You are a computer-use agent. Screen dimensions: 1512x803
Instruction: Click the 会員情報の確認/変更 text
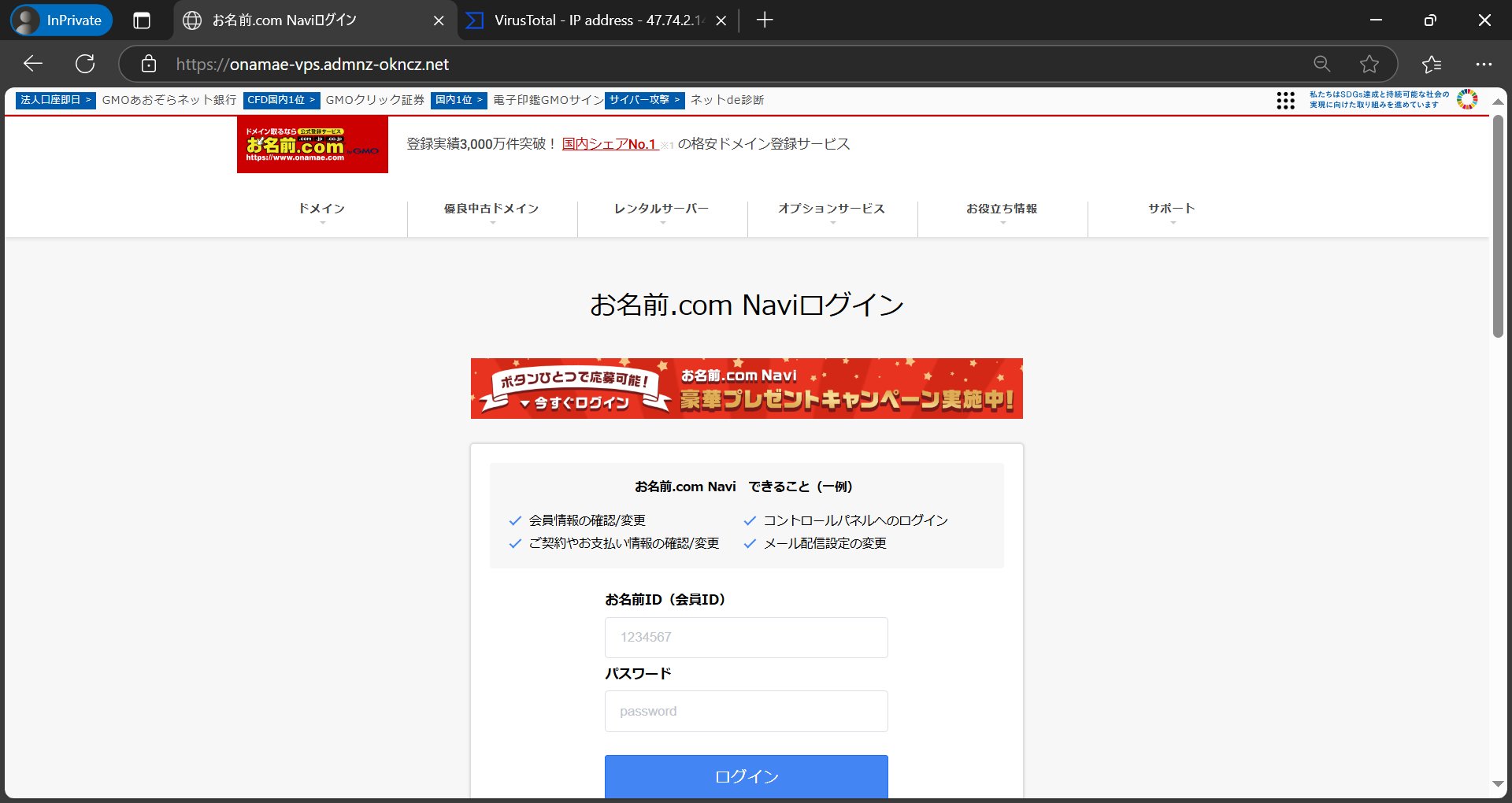coord(587,520)
